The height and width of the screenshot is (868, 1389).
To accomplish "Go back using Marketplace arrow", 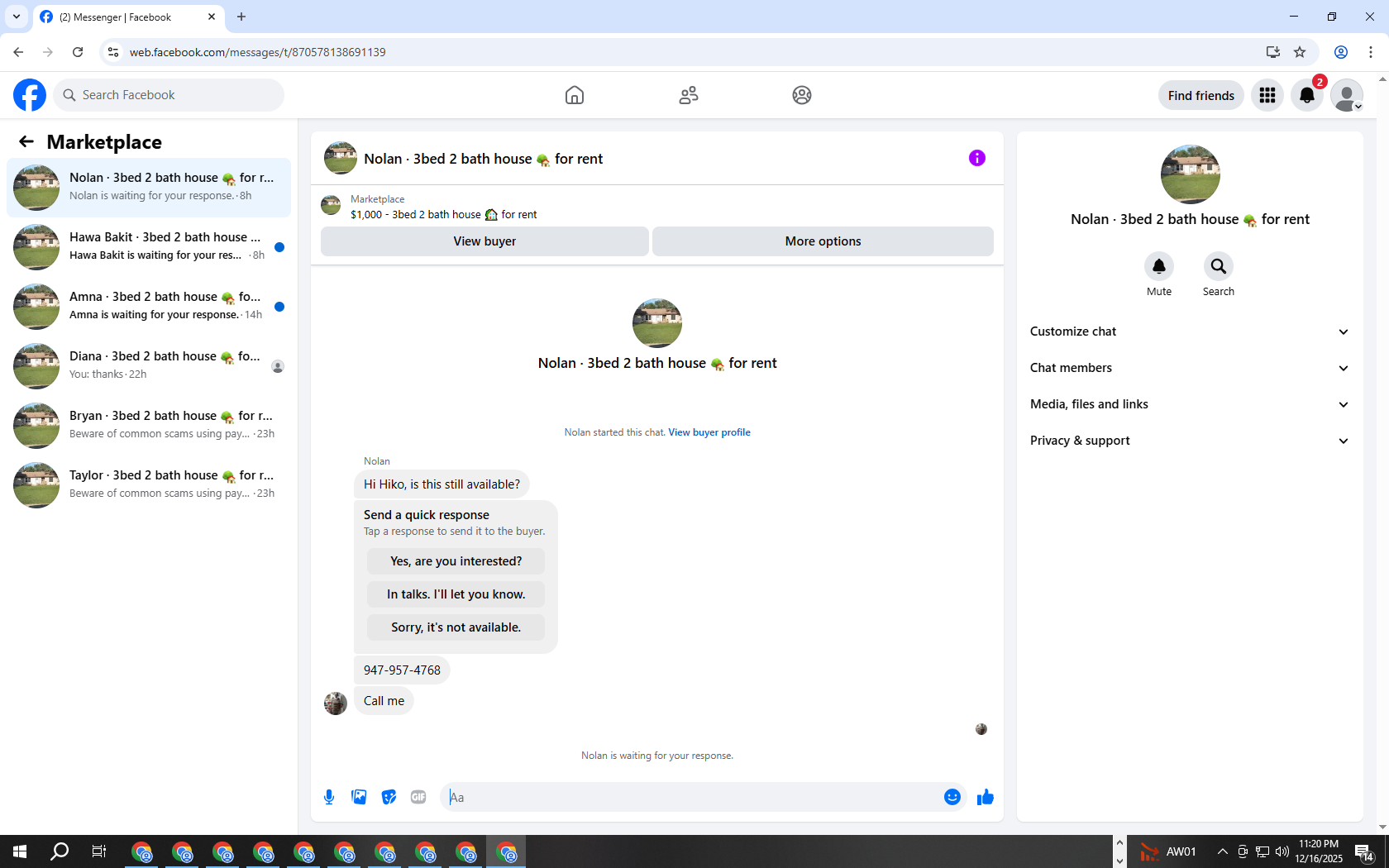I will [26, 141].
